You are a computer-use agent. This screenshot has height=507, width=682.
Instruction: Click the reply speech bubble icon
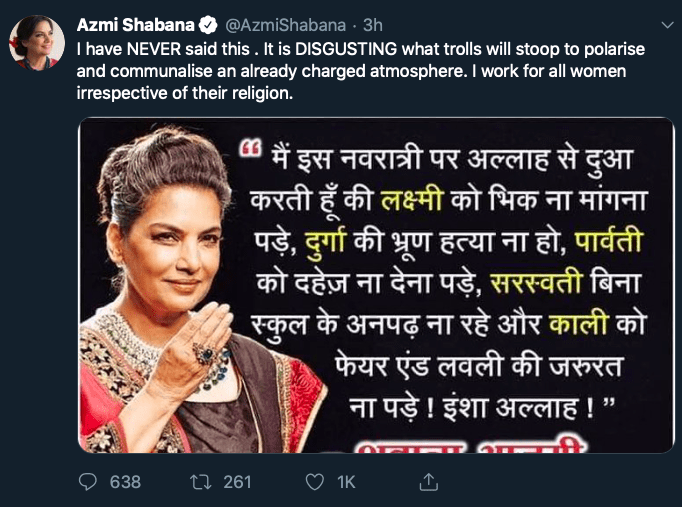(89, 482)
